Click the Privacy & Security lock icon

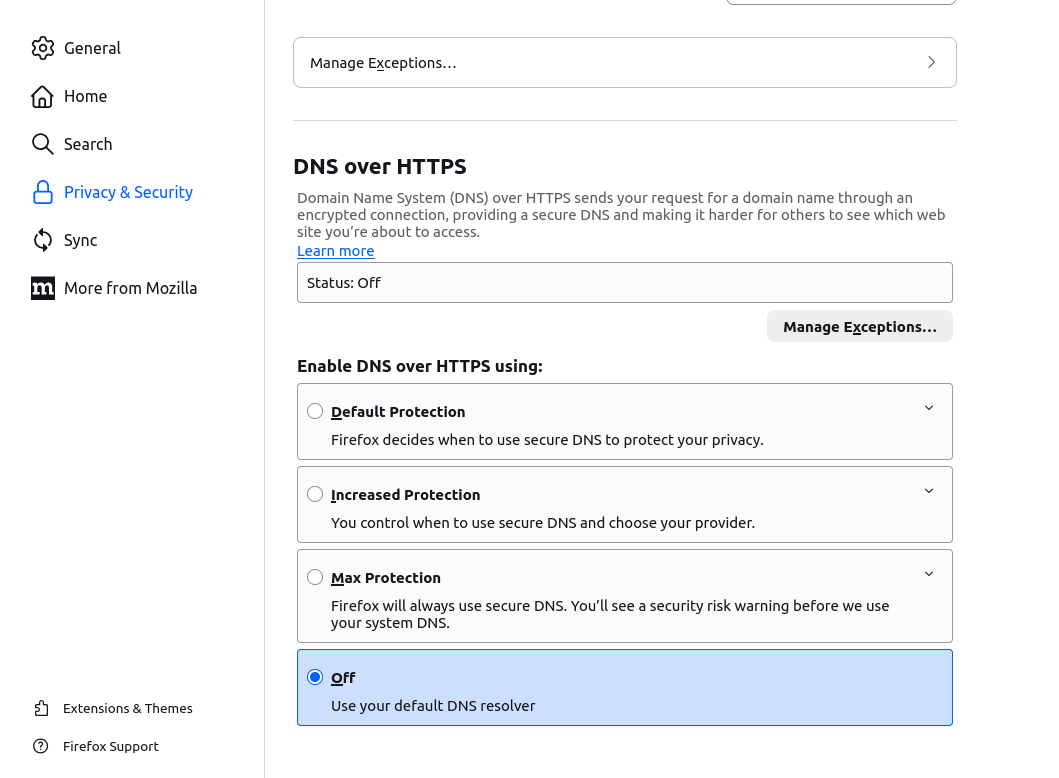(x=42, y=192)
